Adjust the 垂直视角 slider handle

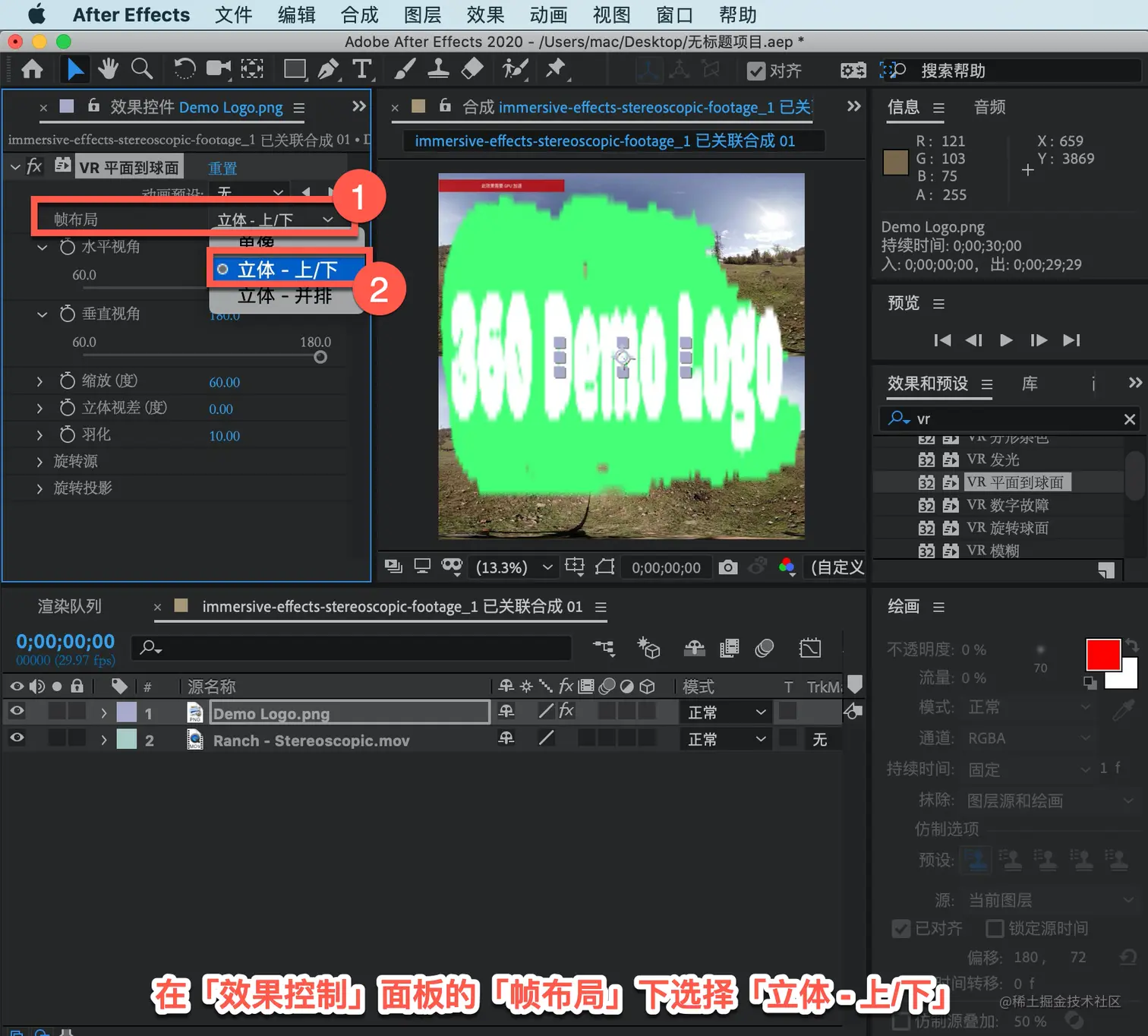(320, 357)
